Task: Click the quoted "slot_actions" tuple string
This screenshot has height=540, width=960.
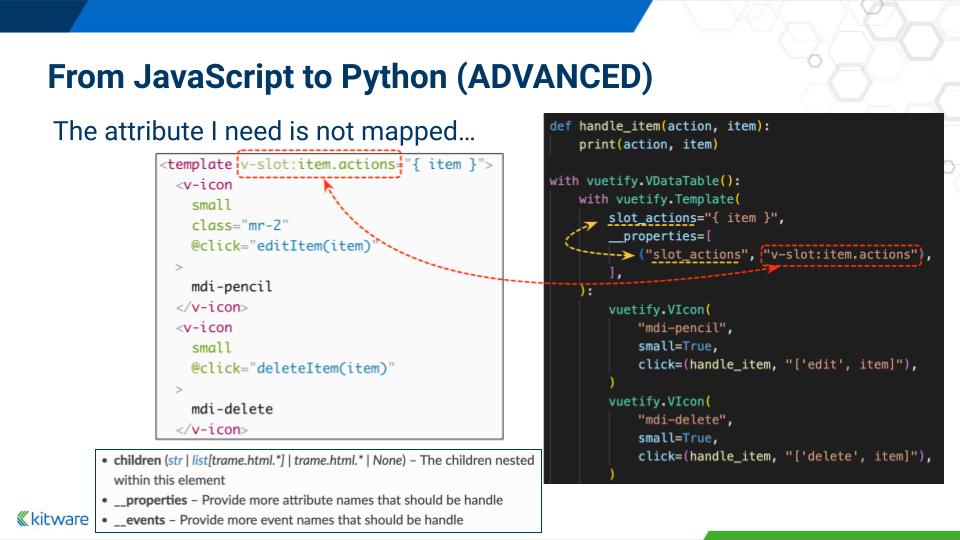Action: (x=696, y=254)
